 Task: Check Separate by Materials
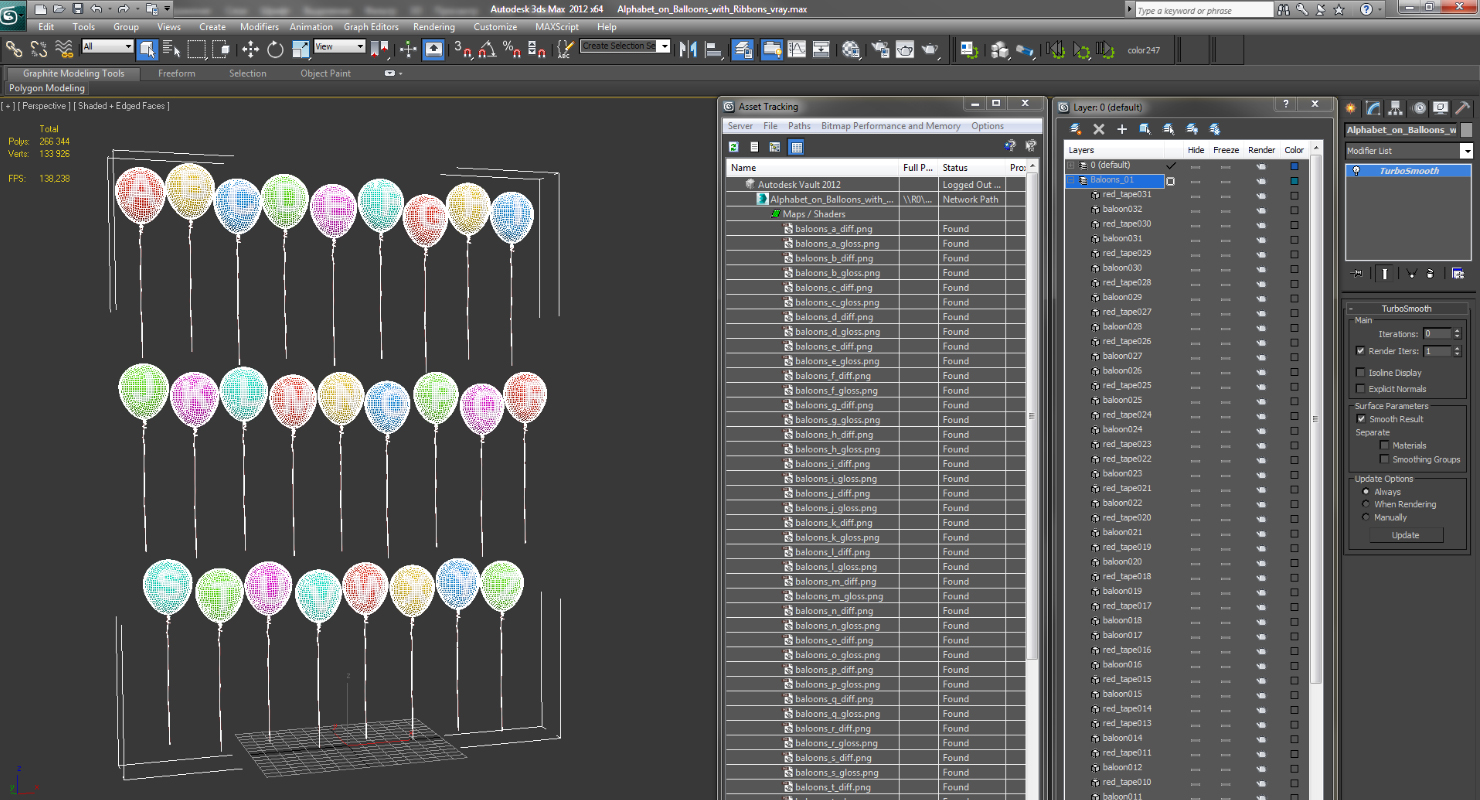pos(1384,445)
